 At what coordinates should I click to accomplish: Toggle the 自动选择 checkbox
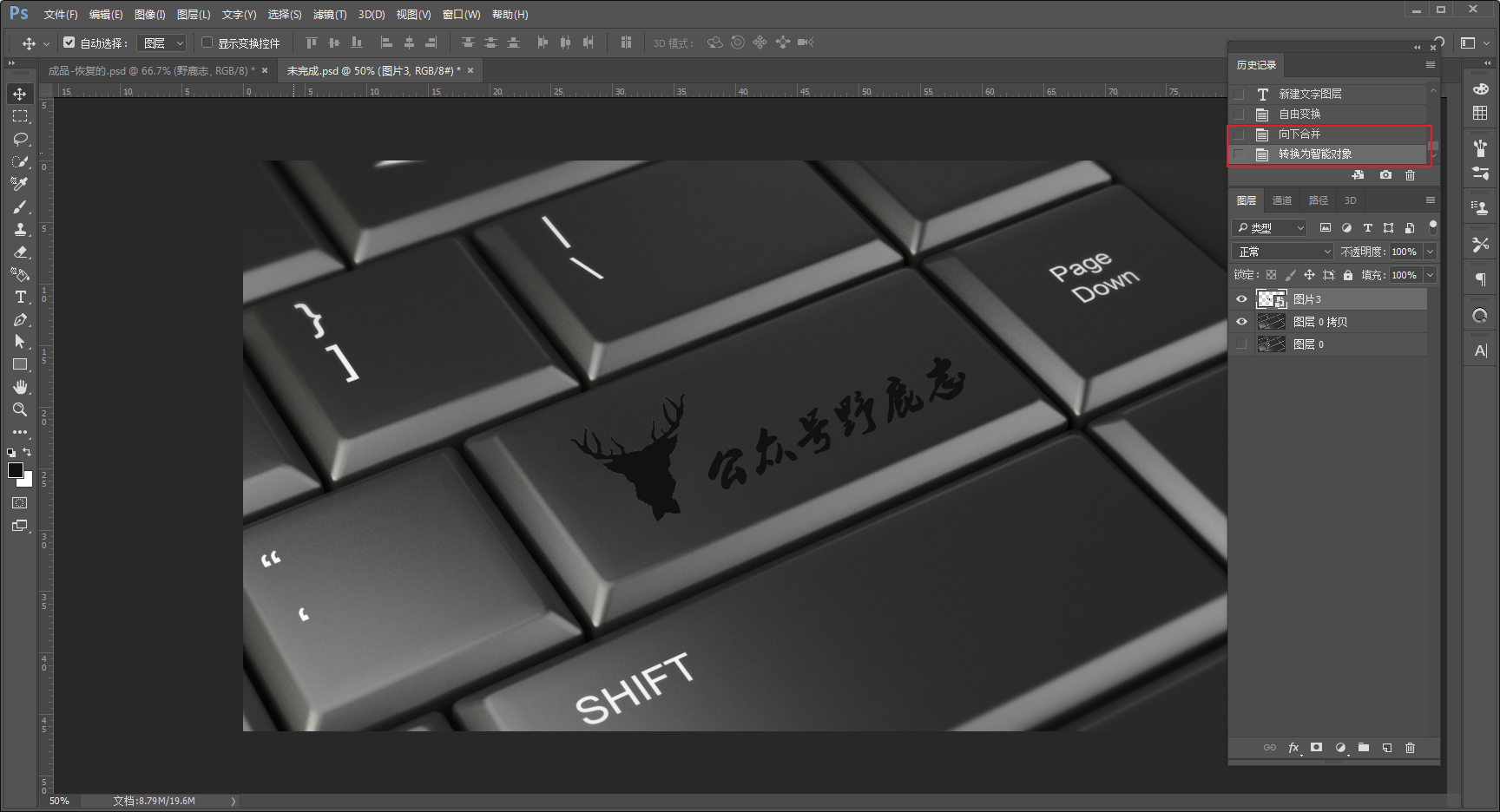(x=69, y=43)
